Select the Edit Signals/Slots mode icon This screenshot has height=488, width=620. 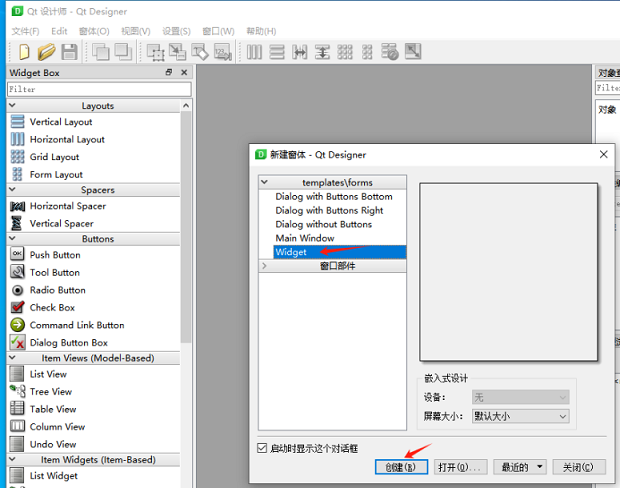coord(178,52)
